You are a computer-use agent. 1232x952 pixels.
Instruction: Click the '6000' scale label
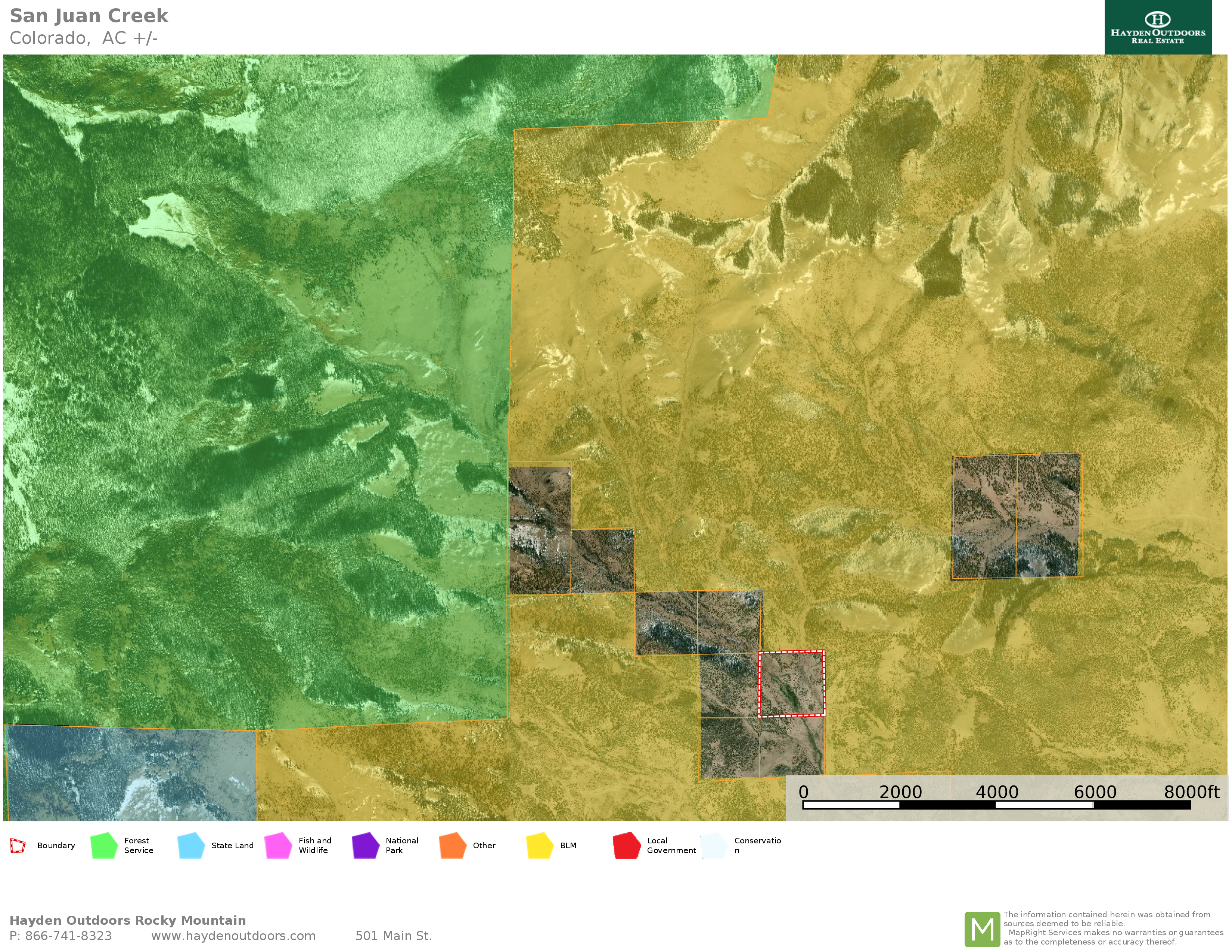pyautogui.click(x=1095, y=792)
